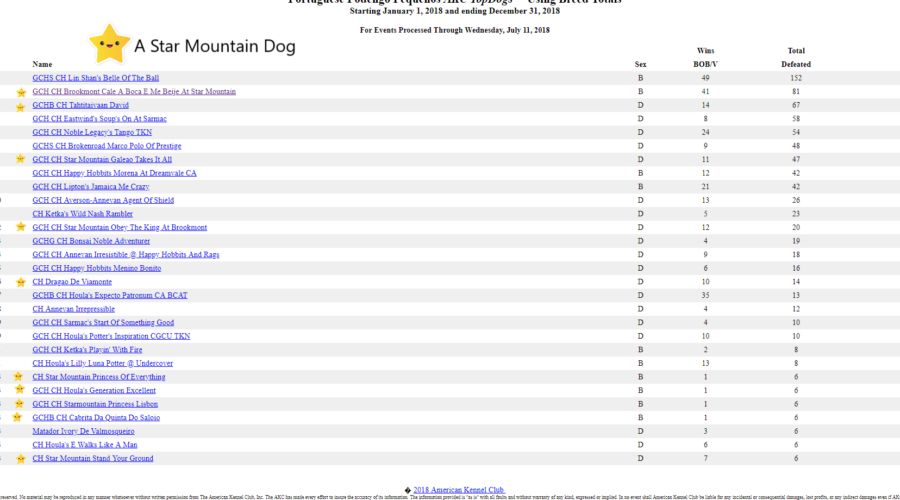Viewport: 900px width, 500px height.
Task: Click star icon beside Dragao De Viamonte
Action: click(21, 282)
